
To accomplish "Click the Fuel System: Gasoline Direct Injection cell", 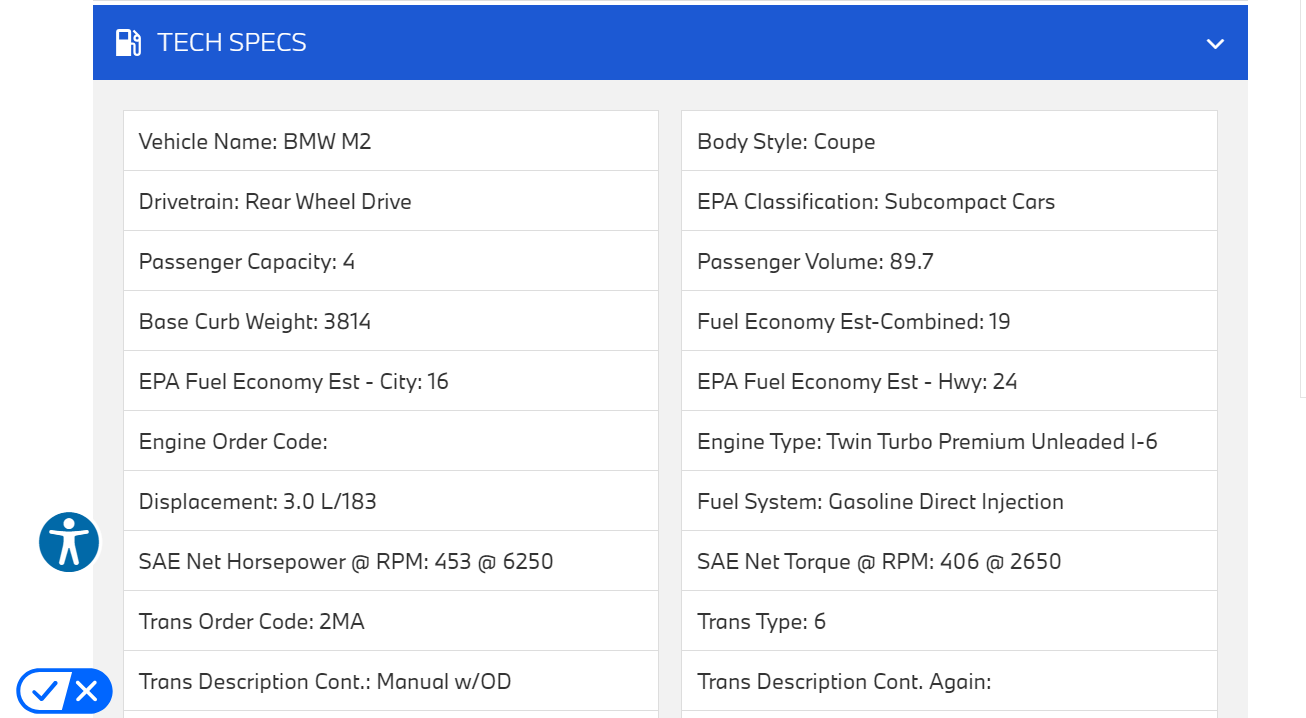I will pyautogui.click(x=948, y=501).
